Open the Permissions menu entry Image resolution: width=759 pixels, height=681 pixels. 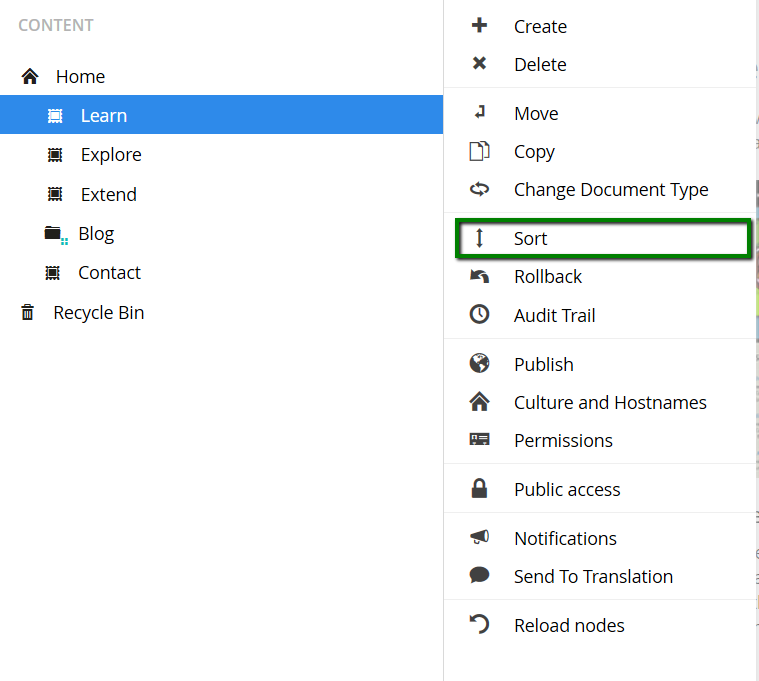[563, 441]
